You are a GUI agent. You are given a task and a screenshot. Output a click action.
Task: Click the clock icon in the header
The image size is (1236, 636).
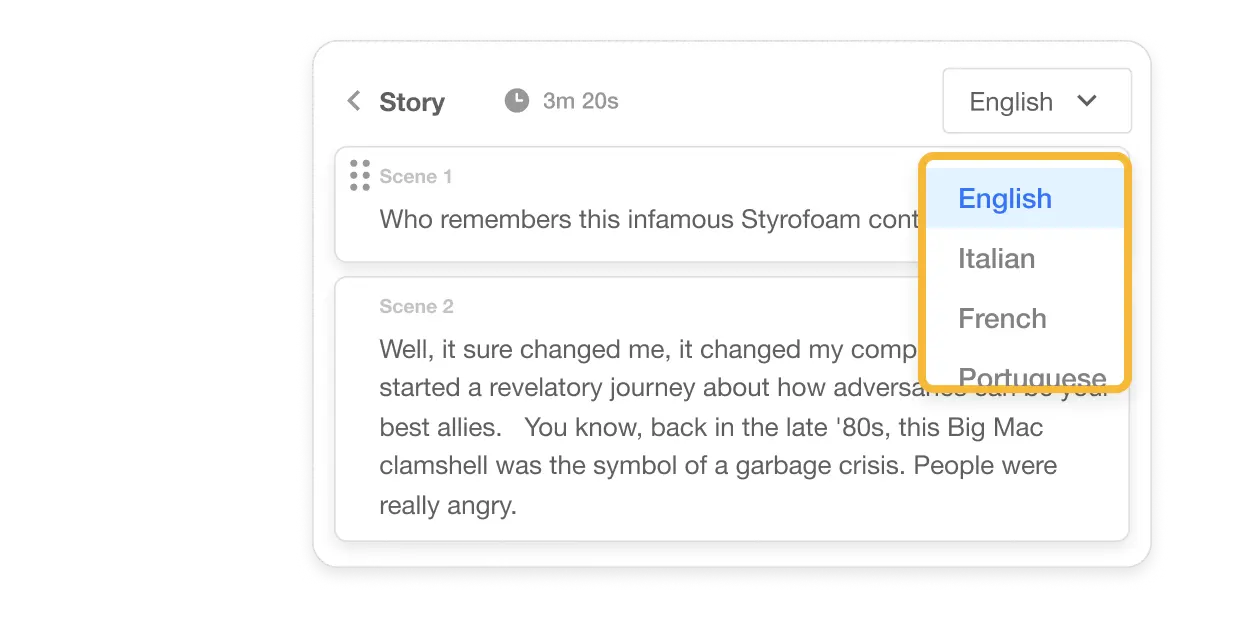click(x=516, y=101)
